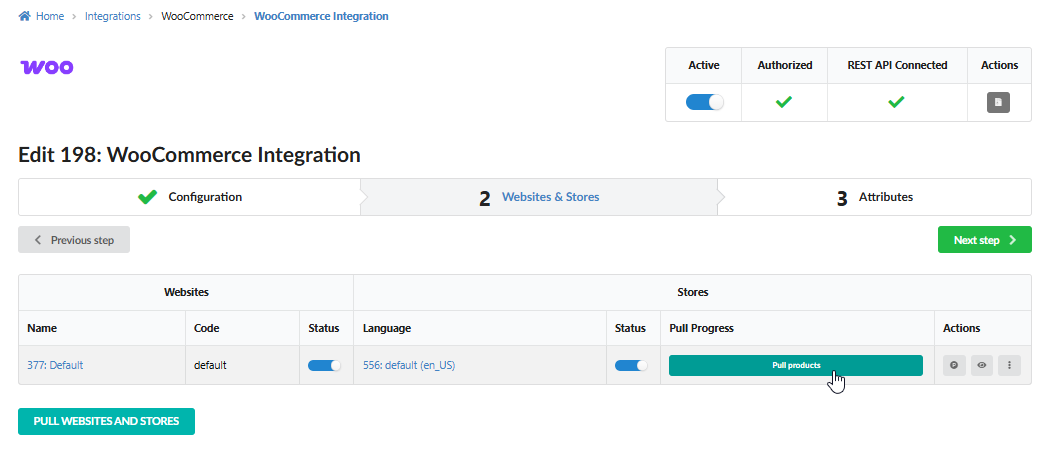Viewport: 1051px width, 453px height.
Task: Click the three-dot more actions icon
Action: [x=1010, y=365]
